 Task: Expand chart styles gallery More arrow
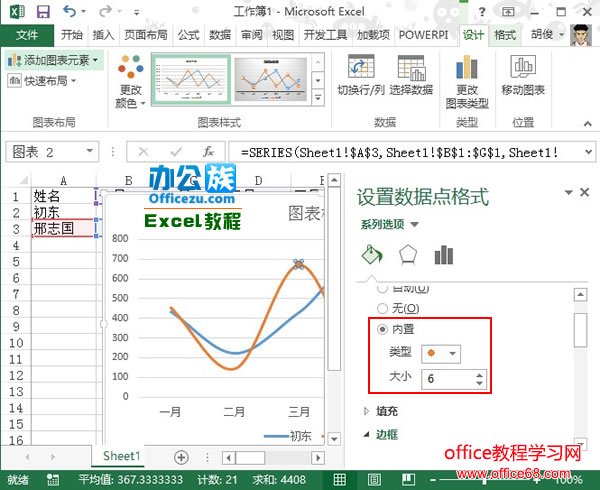point(318,98)
